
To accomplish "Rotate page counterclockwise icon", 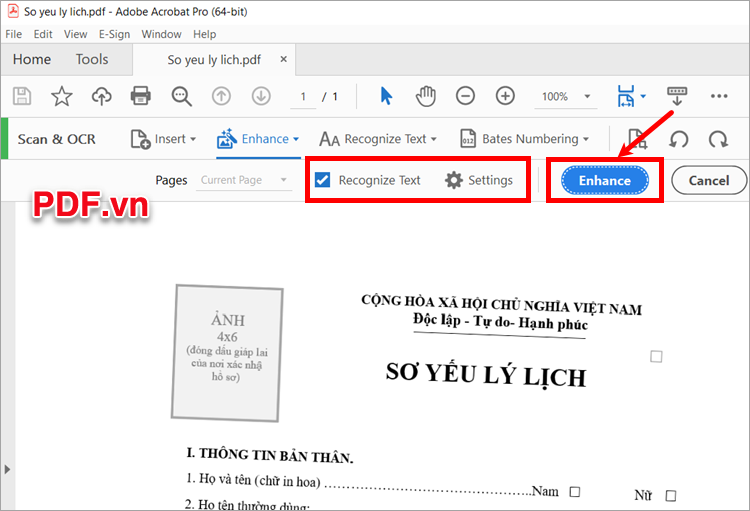I will pos(679,139).
